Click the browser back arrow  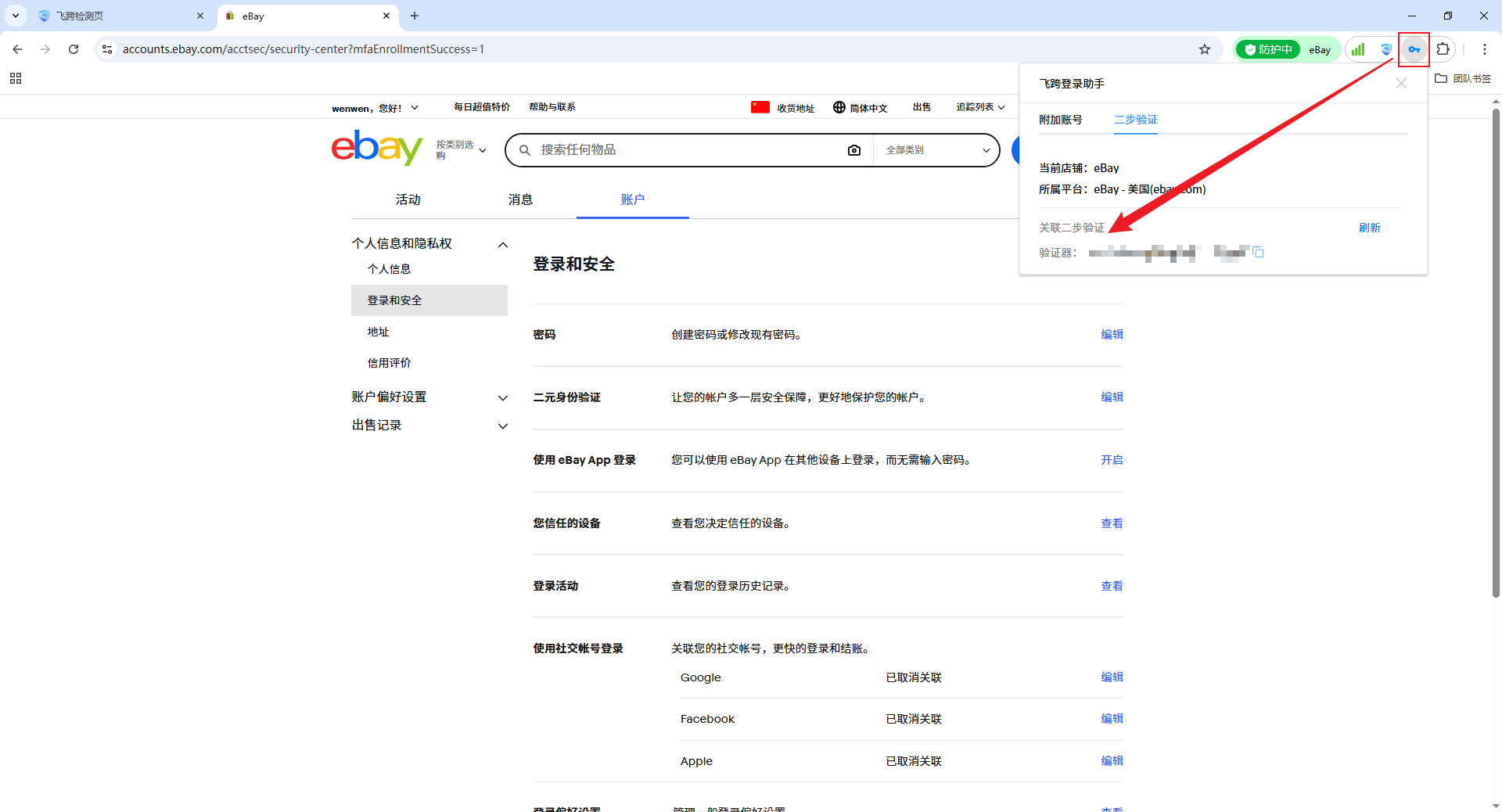pos(17,49)
